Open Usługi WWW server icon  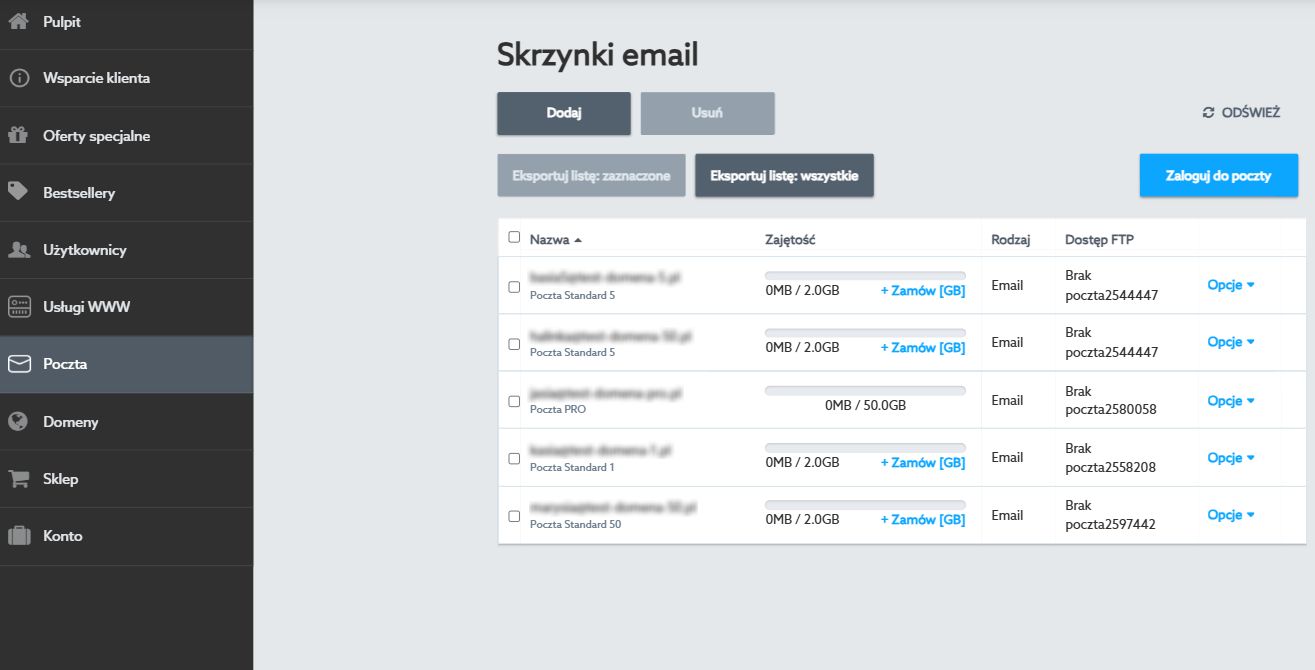pyautogui.click(x=18, y=307)
